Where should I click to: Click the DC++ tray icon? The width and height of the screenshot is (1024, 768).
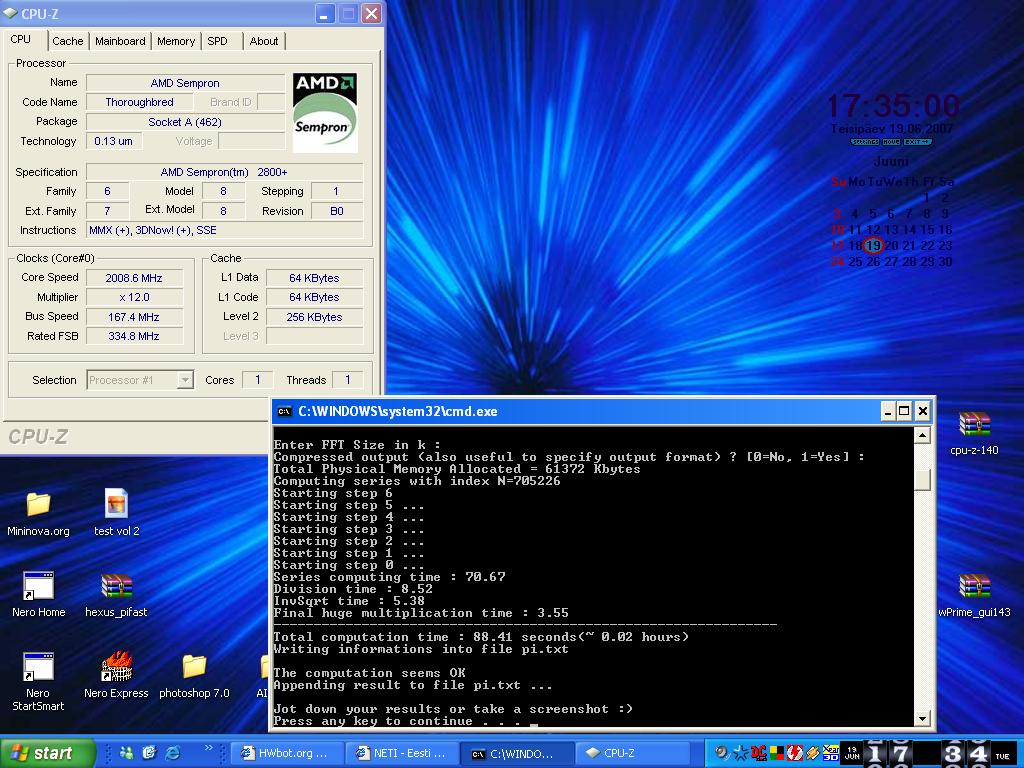[x=758, y=753]
